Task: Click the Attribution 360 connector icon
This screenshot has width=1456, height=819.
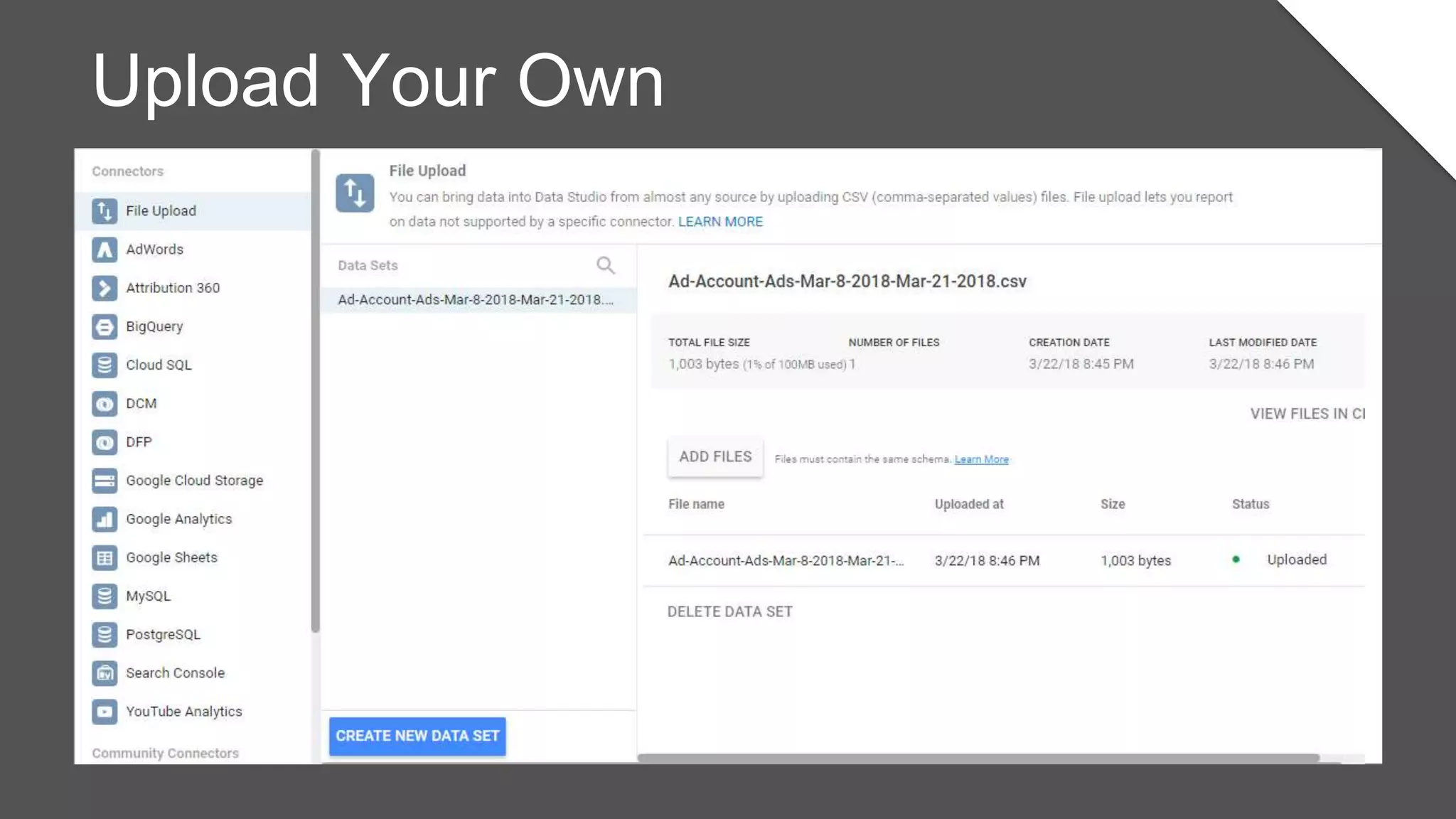Action: 105,288
